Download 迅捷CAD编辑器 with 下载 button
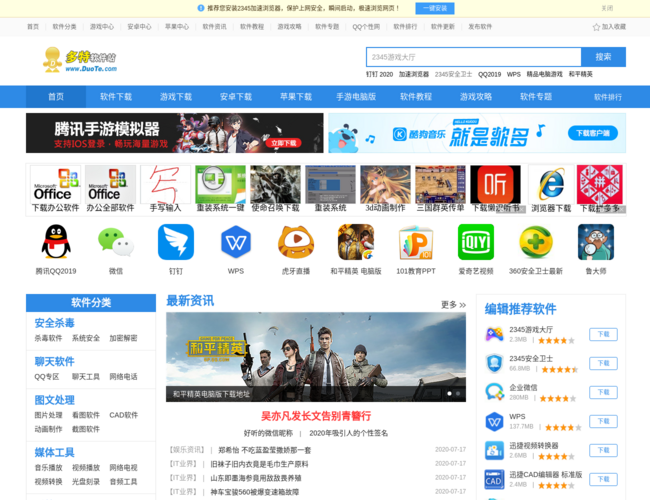 click(603, 479)
